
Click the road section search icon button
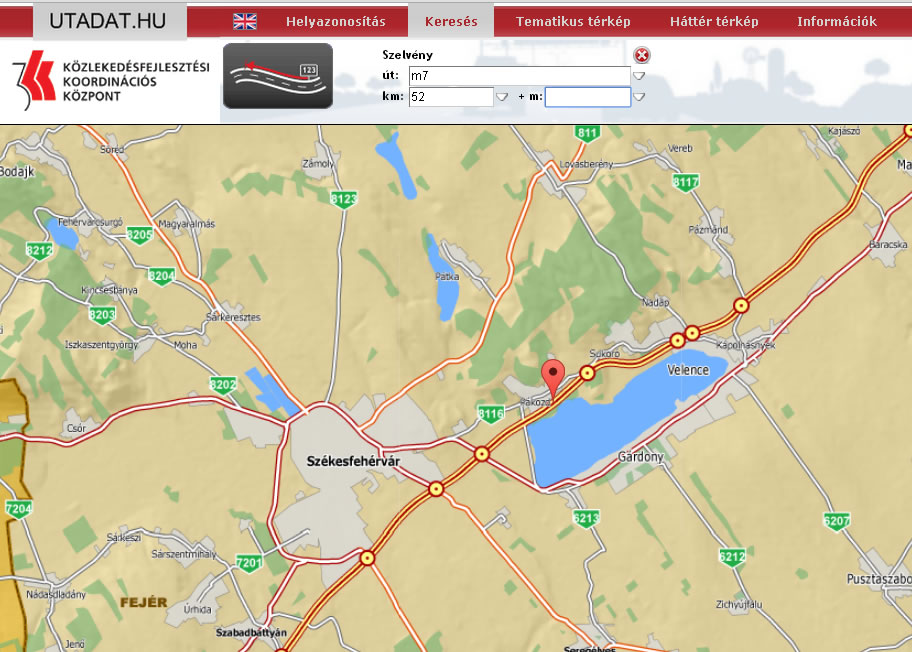point(277,76)
